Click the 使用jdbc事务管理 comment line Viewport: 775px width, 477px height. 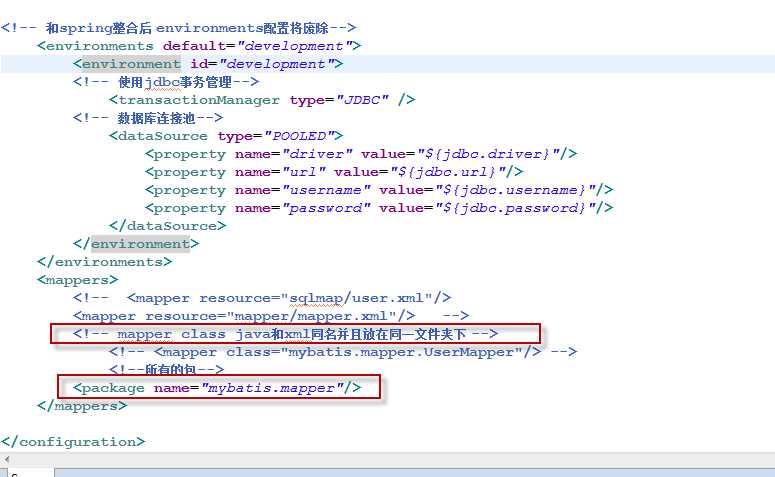[166, 82]
